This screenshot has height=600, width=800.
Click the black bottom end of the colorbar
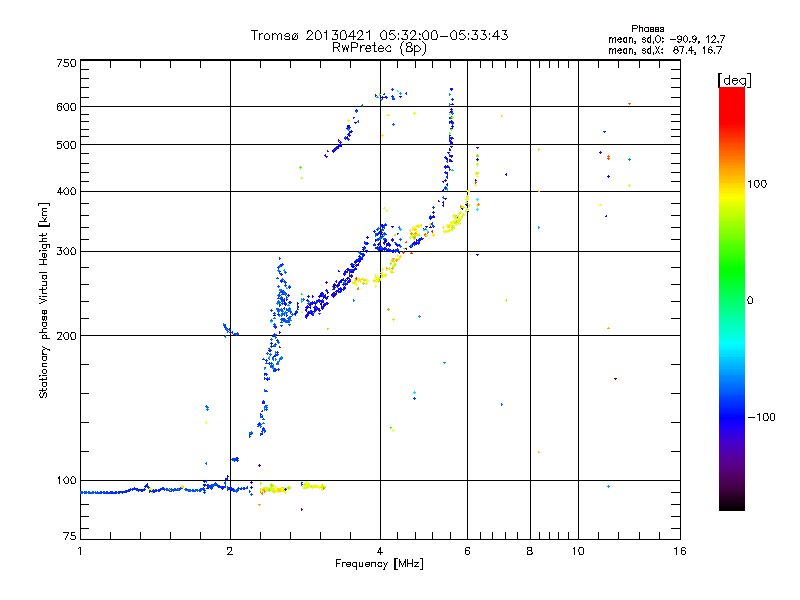(x=732, y=503)
